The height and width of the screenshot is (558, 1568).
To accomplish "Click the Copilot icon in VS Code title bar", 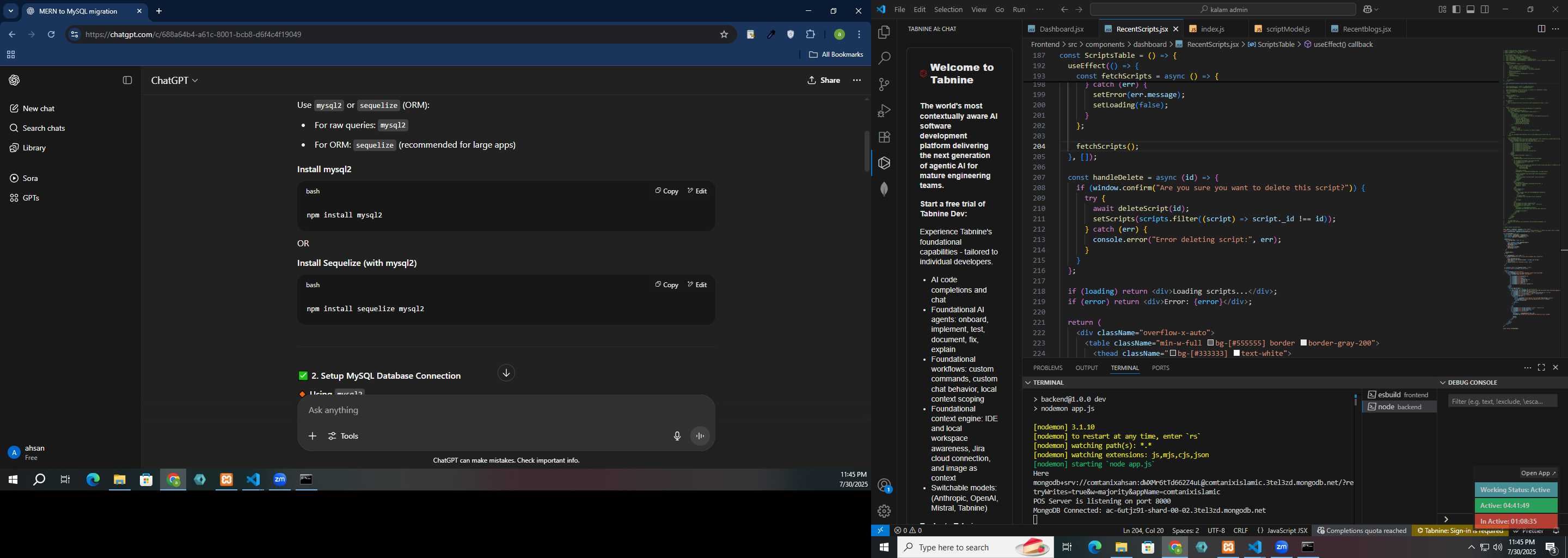I will point(1367,10).
